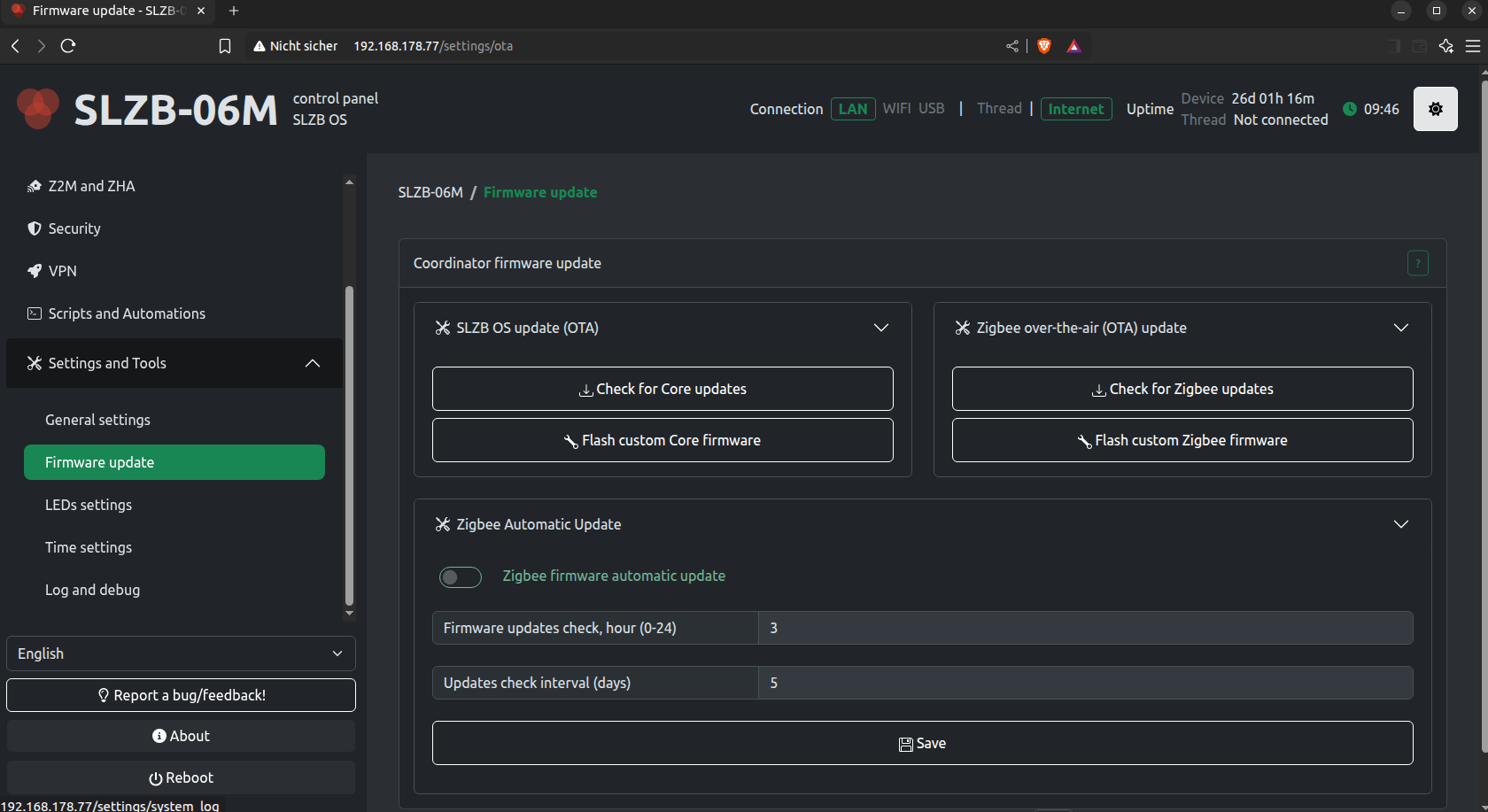This screenshot has width=1488, height=812.
Task: Click the uptime value 26d 01h 16m
Action: (x=1273, y=98)
